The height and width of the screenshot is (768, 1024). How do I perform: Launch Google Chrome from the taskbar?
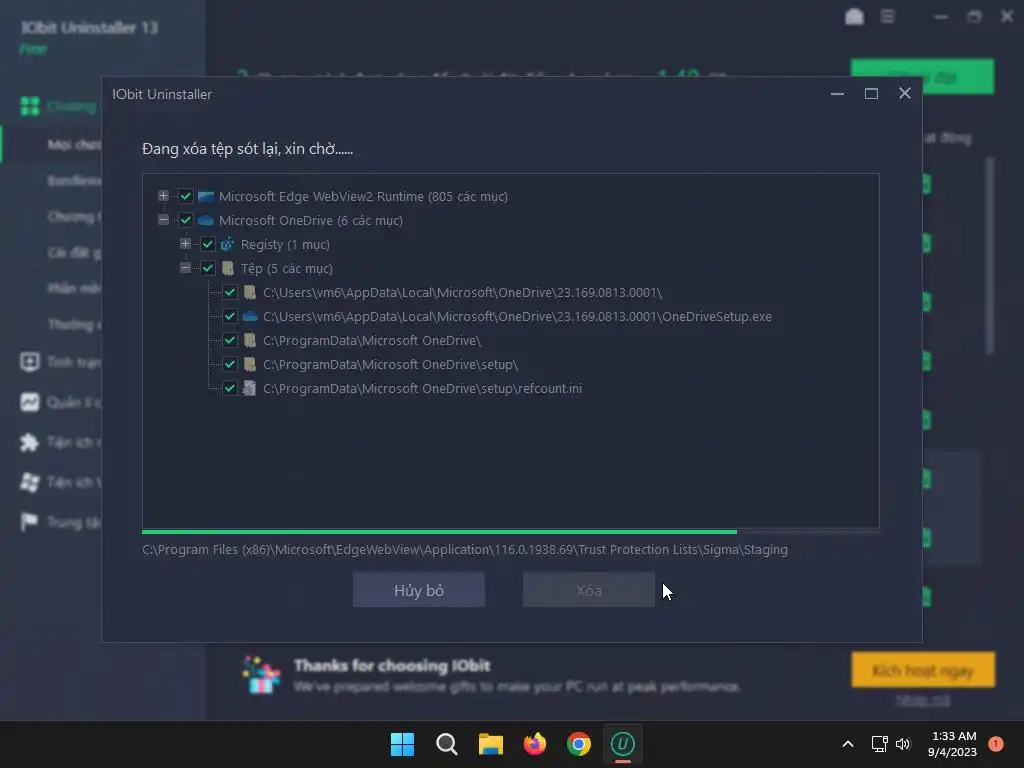click(x=579, y=744)
